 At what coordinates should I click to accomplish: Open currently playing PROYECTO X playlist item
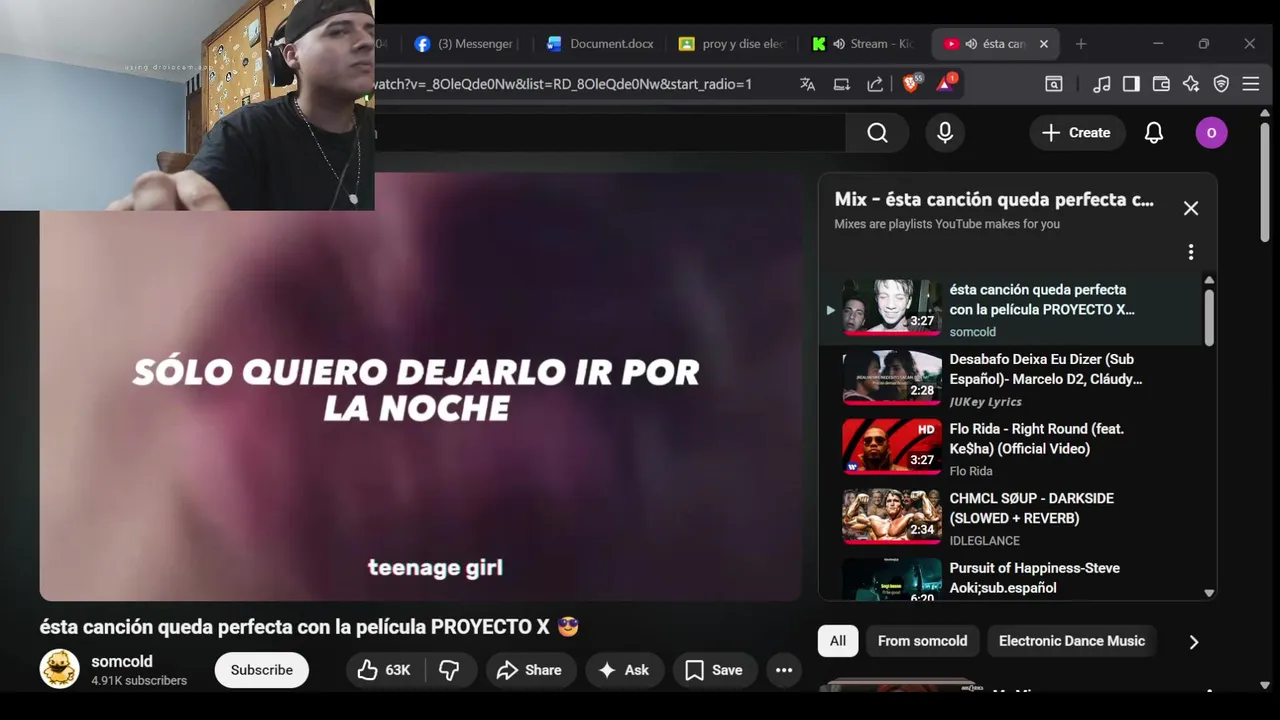(1010, 308)
